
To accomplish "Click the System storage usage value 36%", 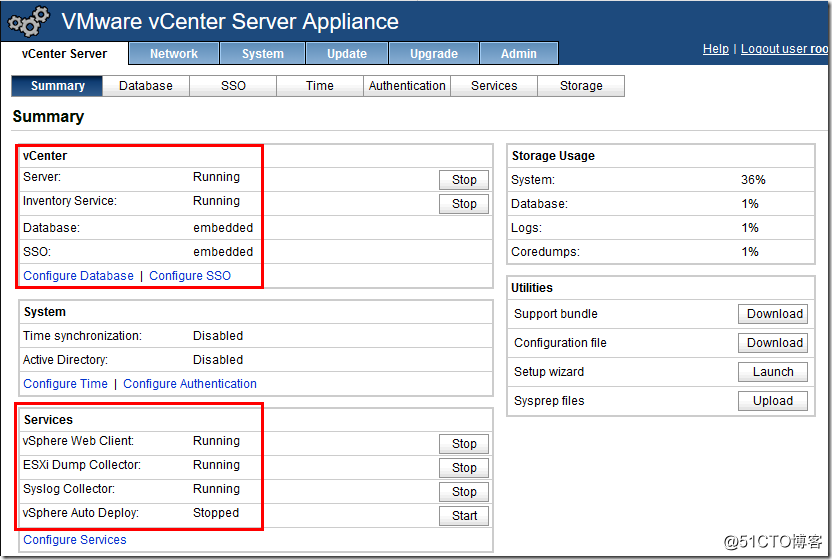I will click(753, 180).
